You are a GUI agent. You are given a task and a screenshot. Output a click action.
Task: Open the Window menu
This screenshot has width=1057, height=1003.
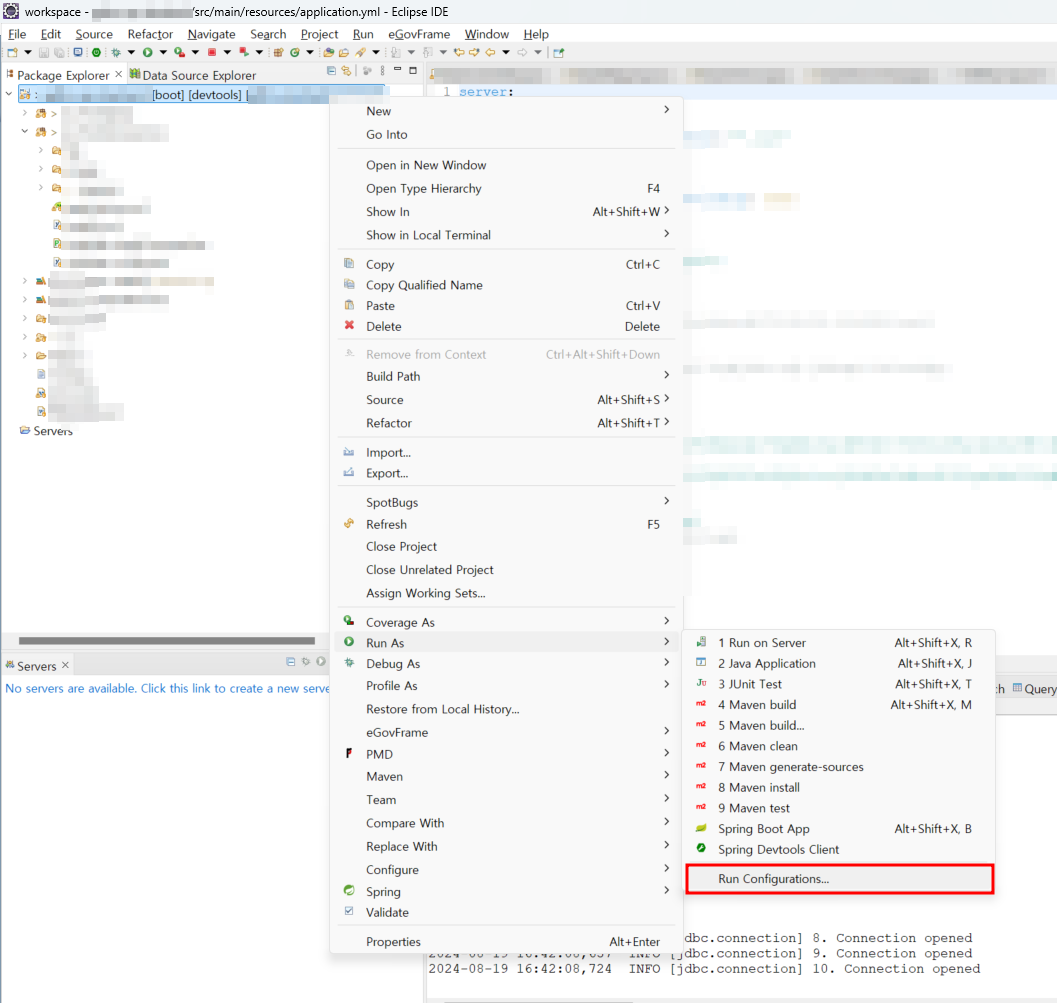[486, 34]
